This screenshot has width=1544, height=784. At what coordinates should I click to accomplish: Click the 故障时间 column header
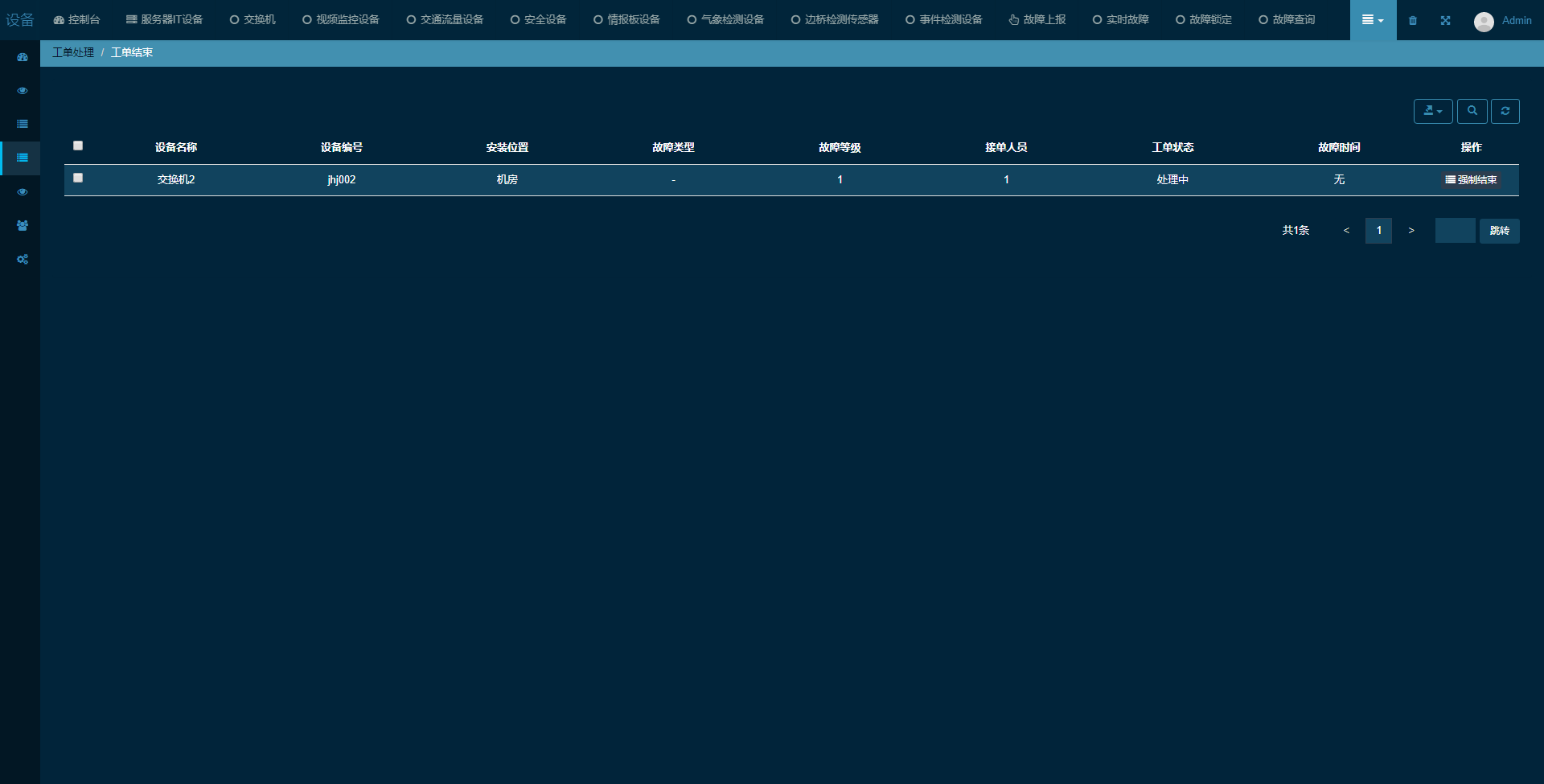[x=1339, y=147]
